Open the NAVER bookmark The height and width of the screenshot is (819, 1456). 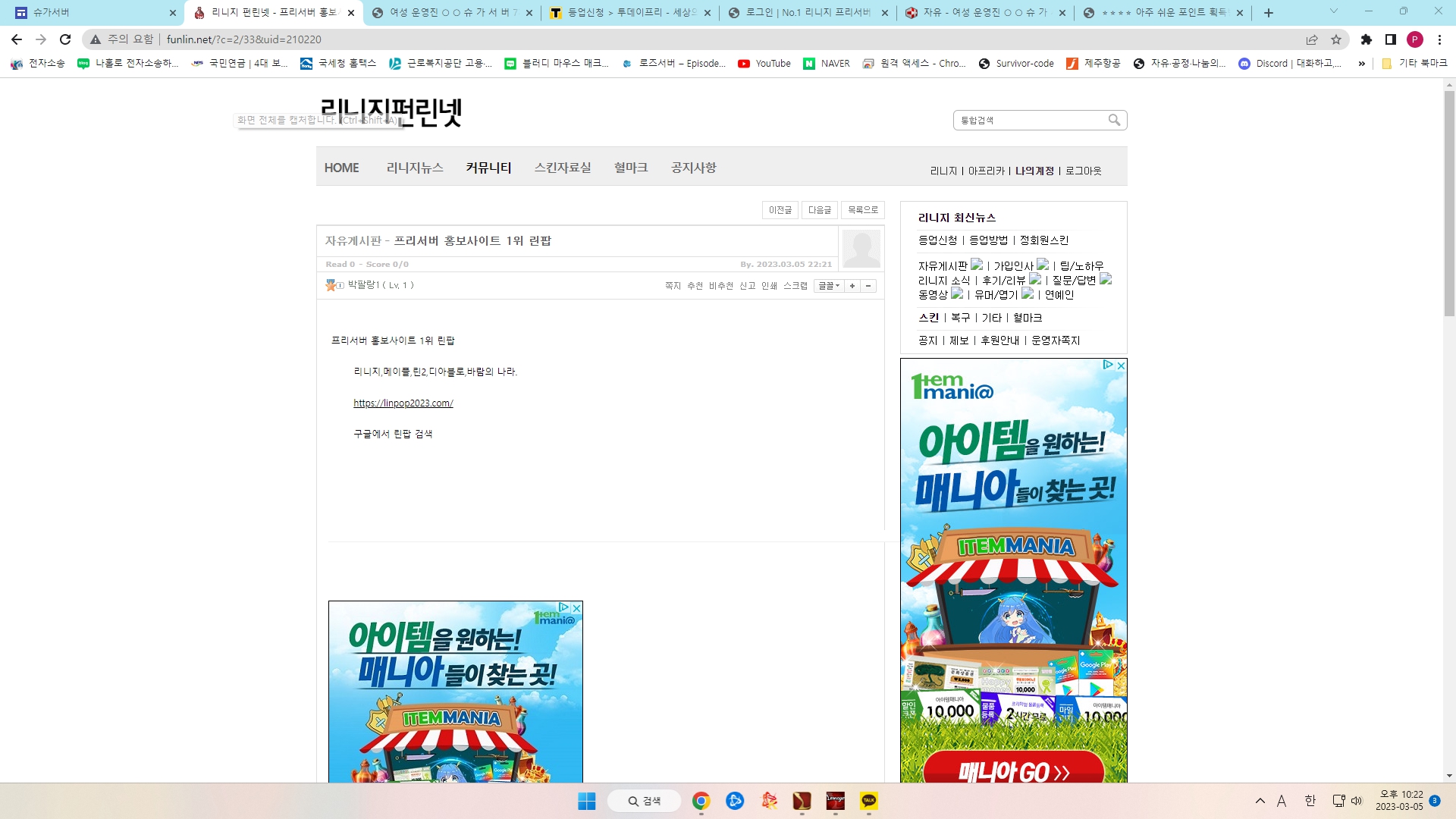(x=827, y=64)
